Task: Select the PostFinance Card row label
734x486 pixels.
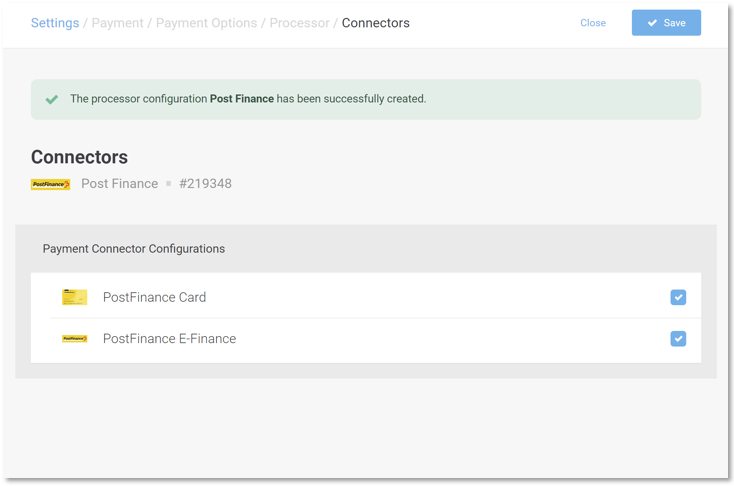Action: (x=154, y=297)
